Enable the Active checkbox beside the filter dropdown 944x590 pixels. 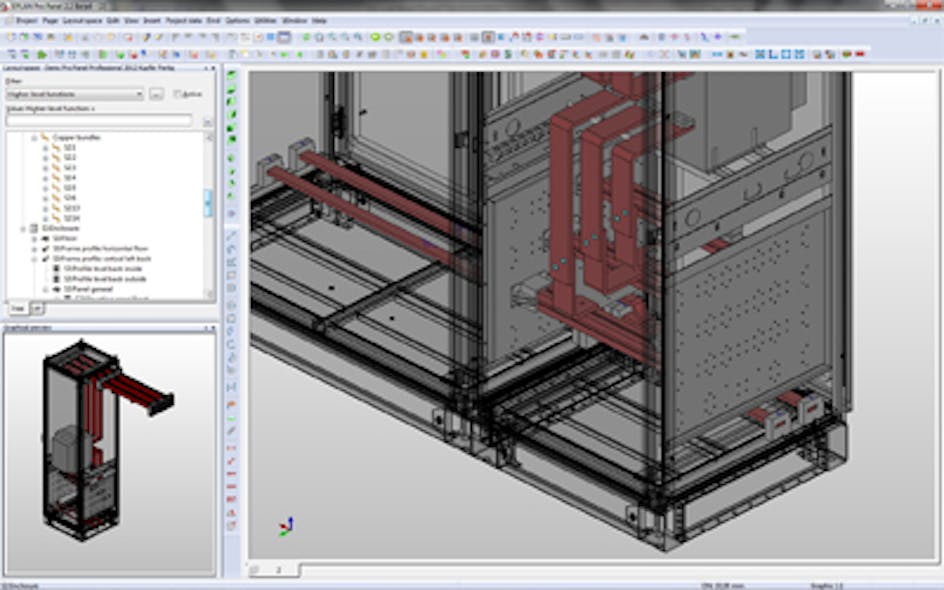point(177,92)
